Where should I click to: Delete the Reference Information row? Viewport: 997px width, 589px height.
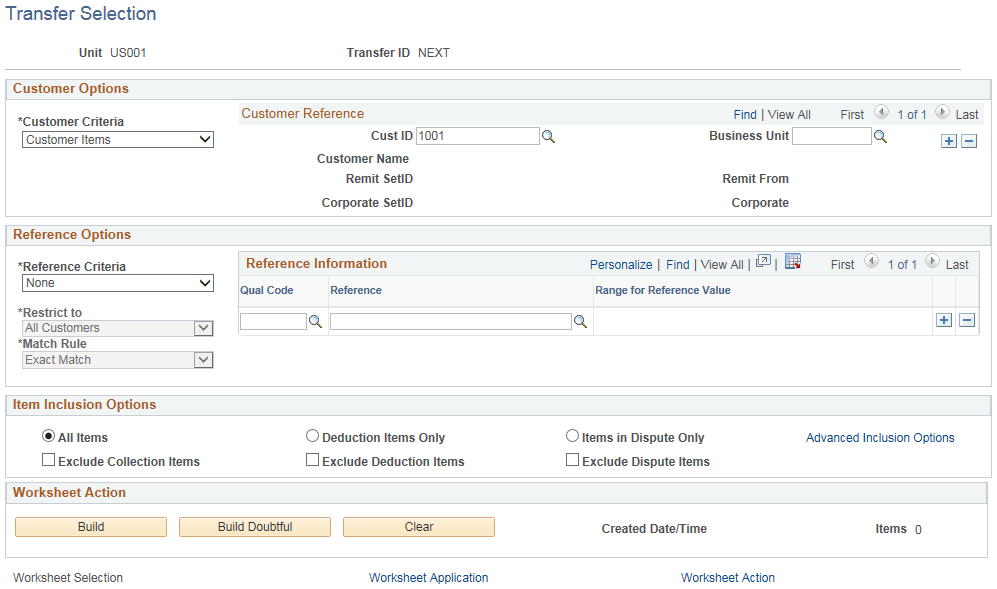click(x=967, y=320)
